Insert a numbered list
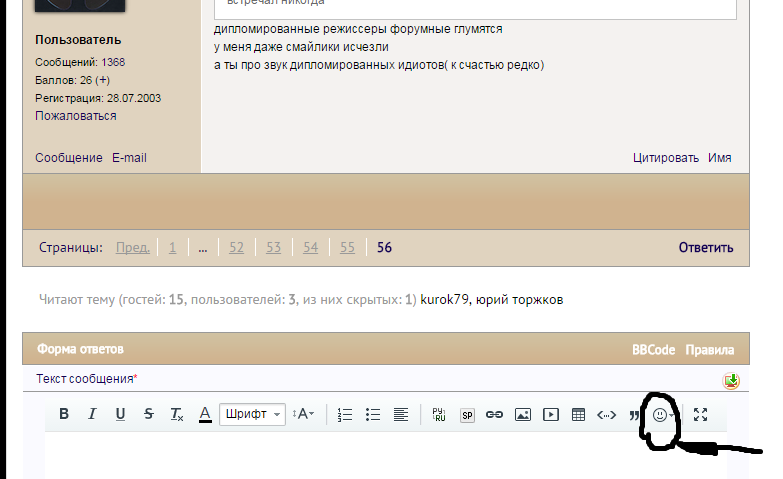 (346, 414)
